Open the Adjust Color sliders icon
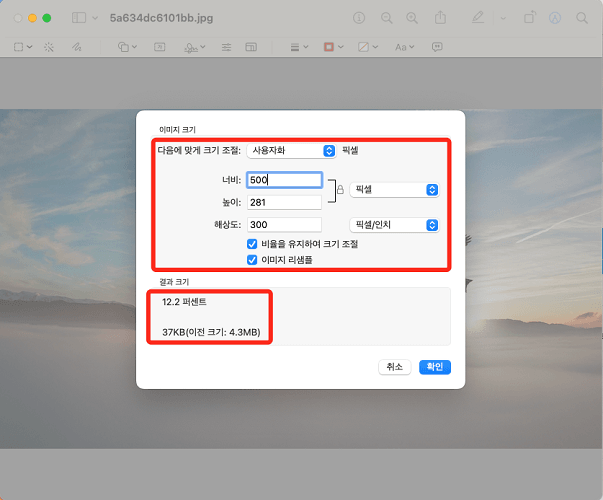The width and height of the screenshot is (603, 500). tap(227, 47)
